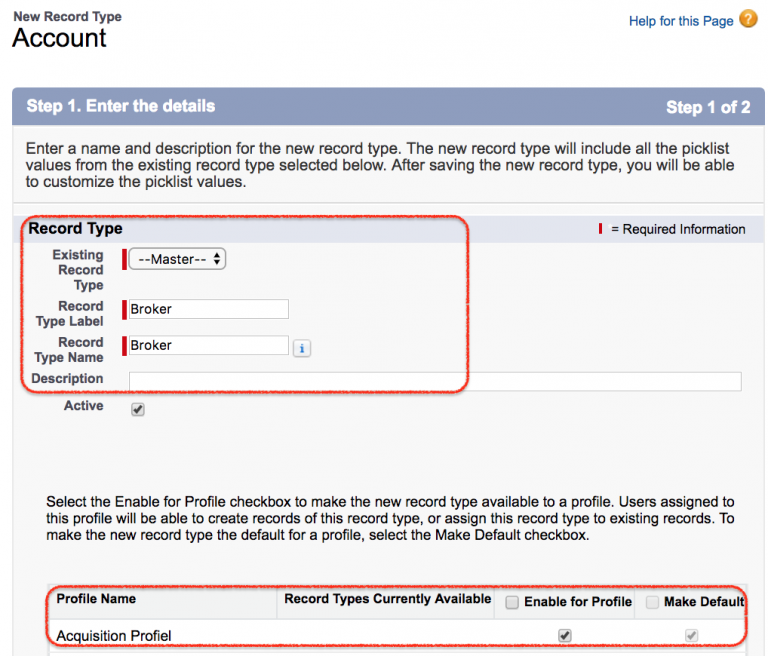The height and width of the screenshot is (656, 768).
Task: Click the Required Information legend
Action: point(683,229)
